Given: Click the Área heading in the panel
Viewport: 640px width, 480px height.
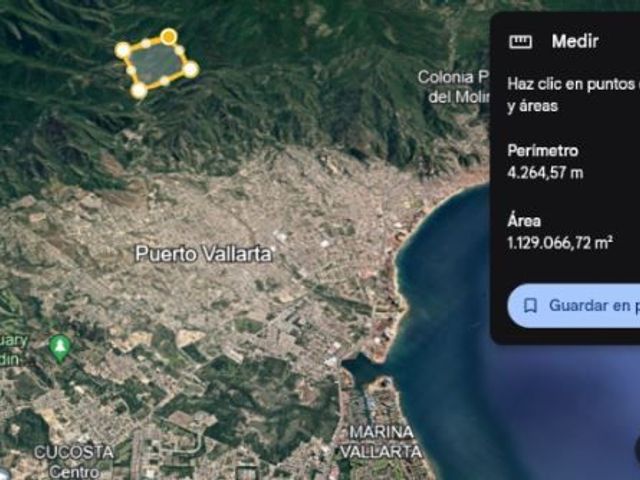Looking at the screenshot, I should point(524,221).
